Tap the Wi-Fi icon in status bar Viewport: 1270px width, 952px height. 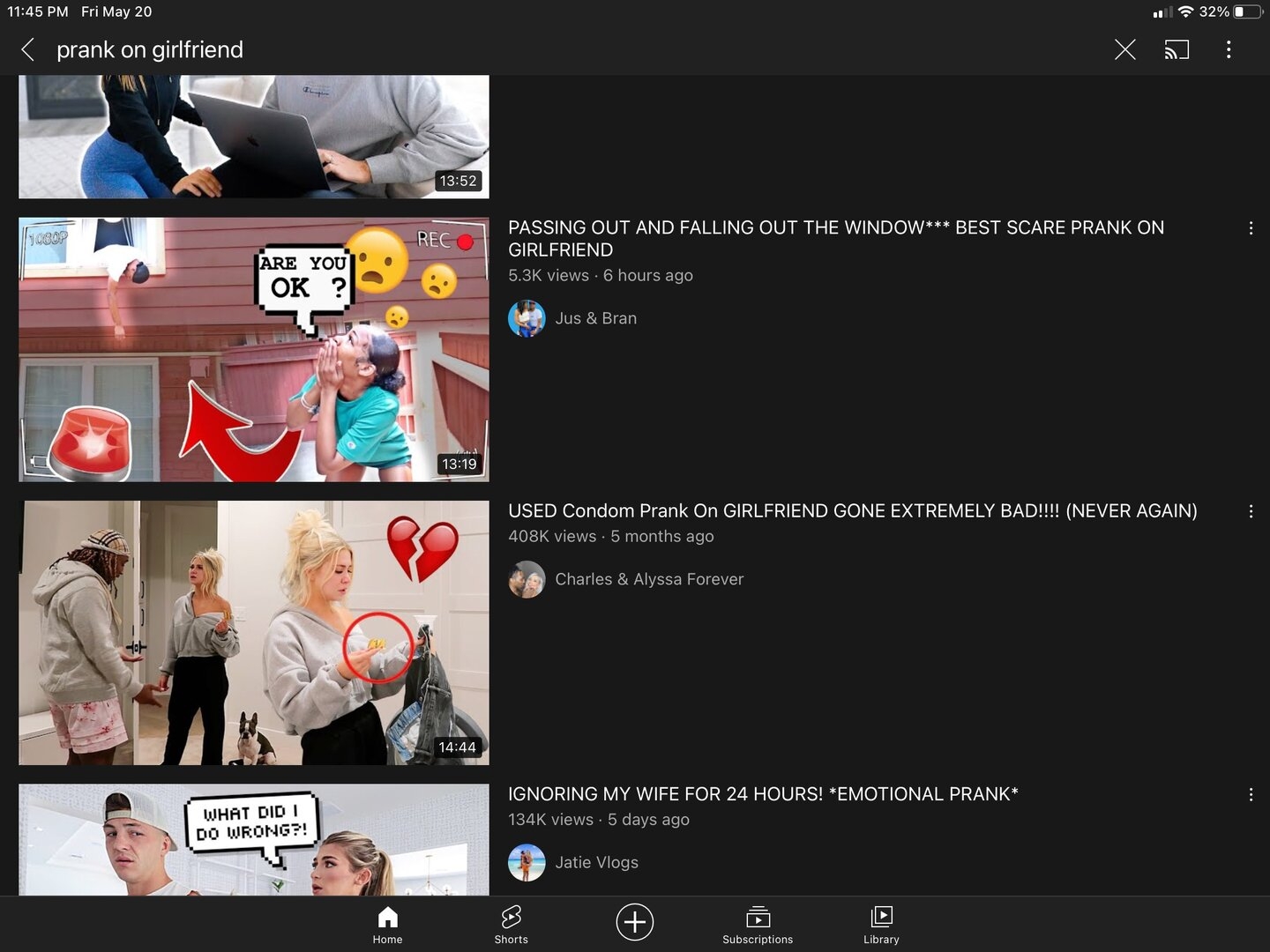[1186, 11]
